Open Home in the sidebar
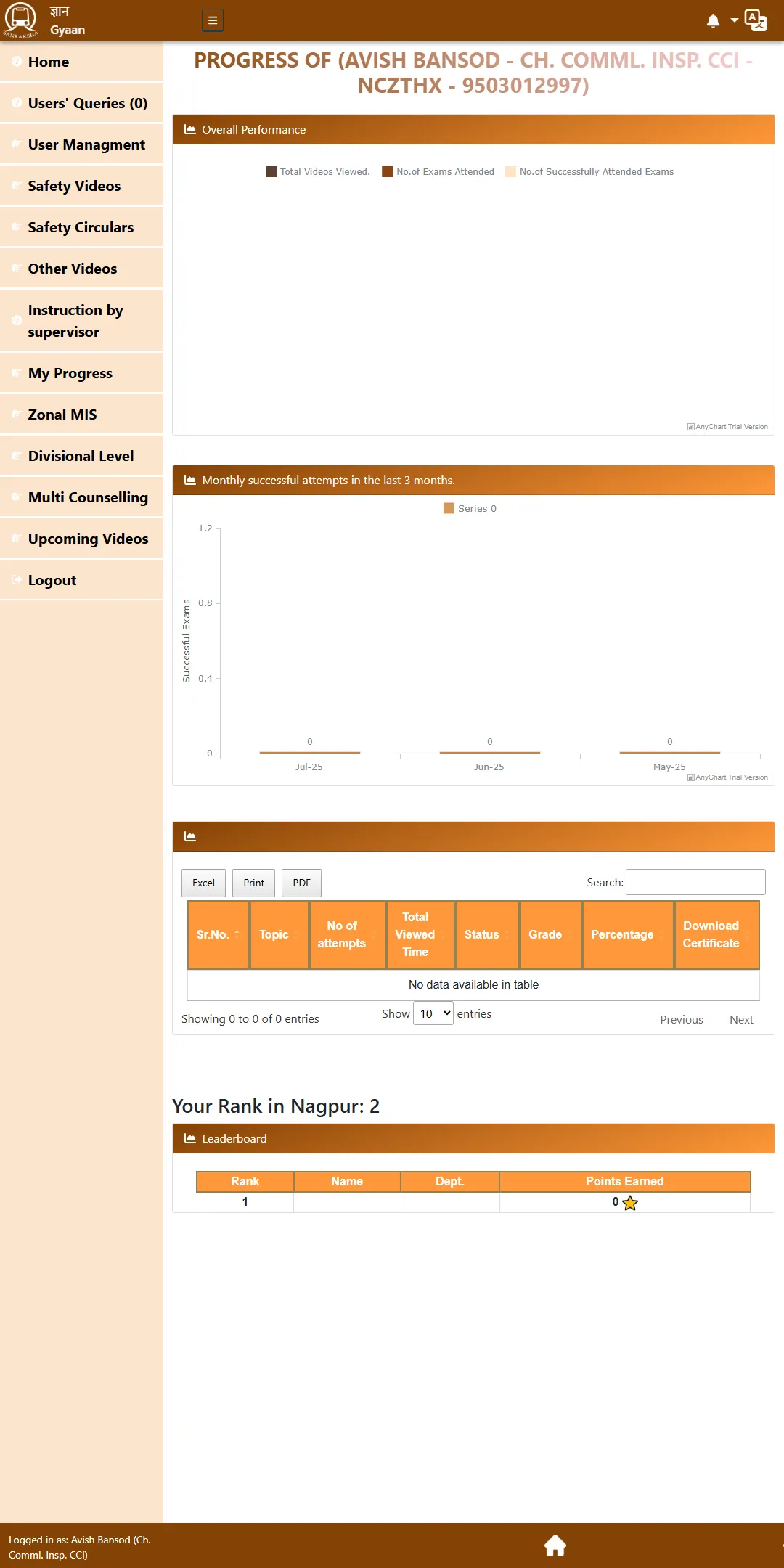The height and width of the screenshot is (1568, 784). click(x=81, y=62)
